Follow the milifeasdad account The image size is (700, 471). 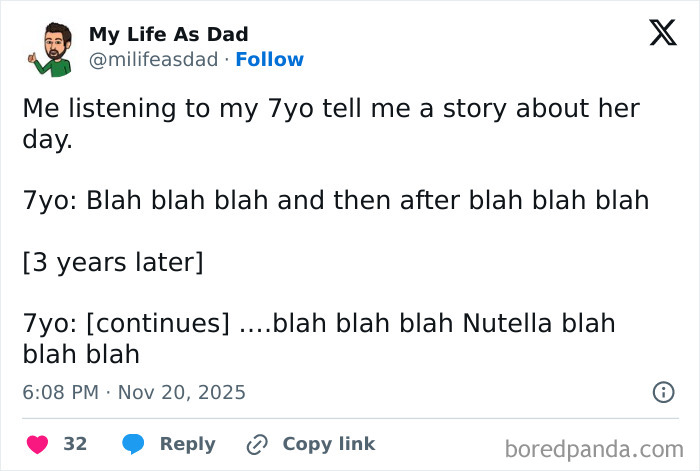tap(269, 60)
